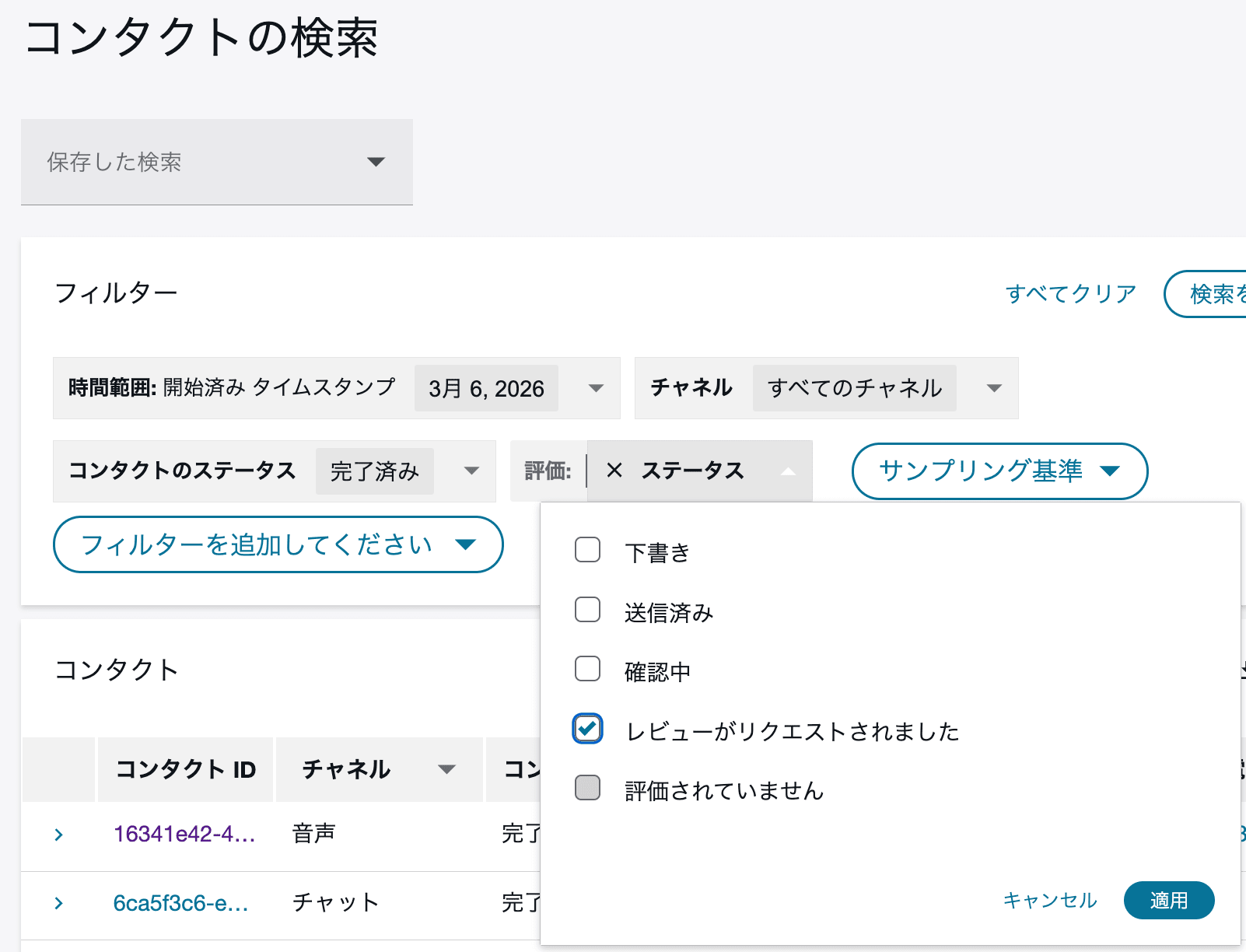Check the 下書き checkbox
Image resolution: width=1246 pixels, height=952 pixels.
pyautogui.click(x=587, y=550)
